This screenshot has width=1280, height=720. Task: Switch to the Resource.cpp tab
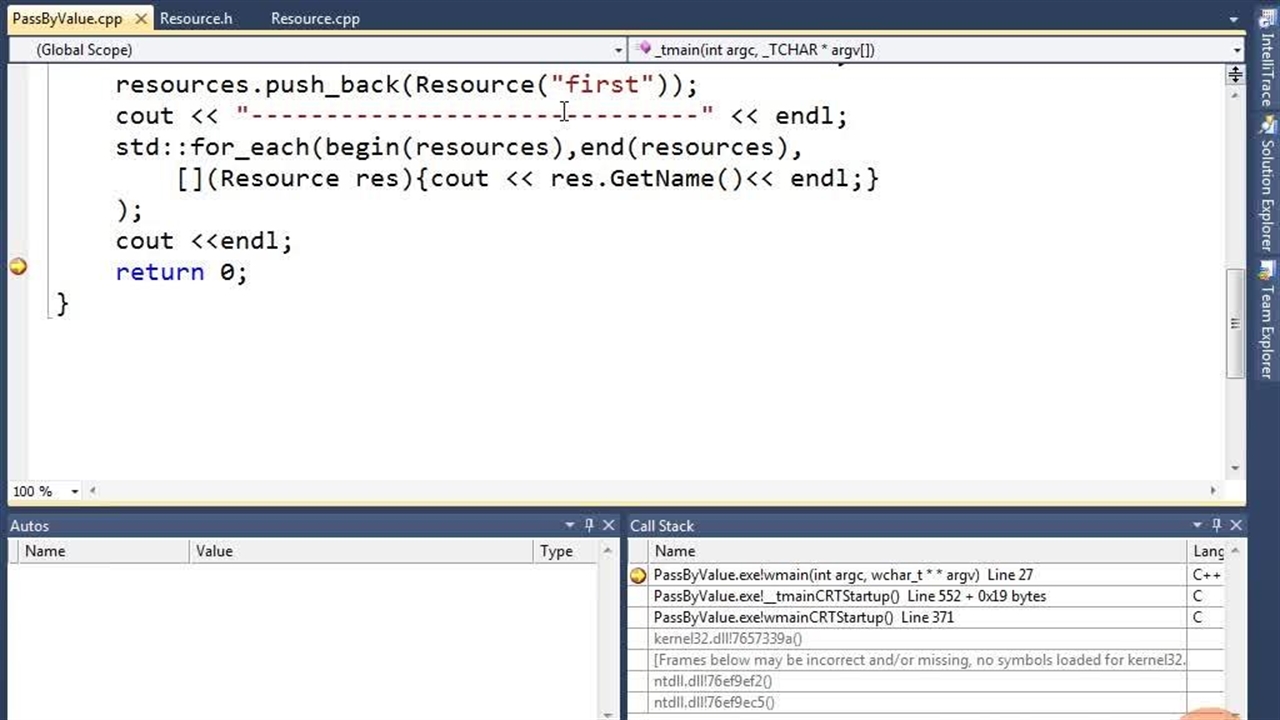tap(315, 18)
